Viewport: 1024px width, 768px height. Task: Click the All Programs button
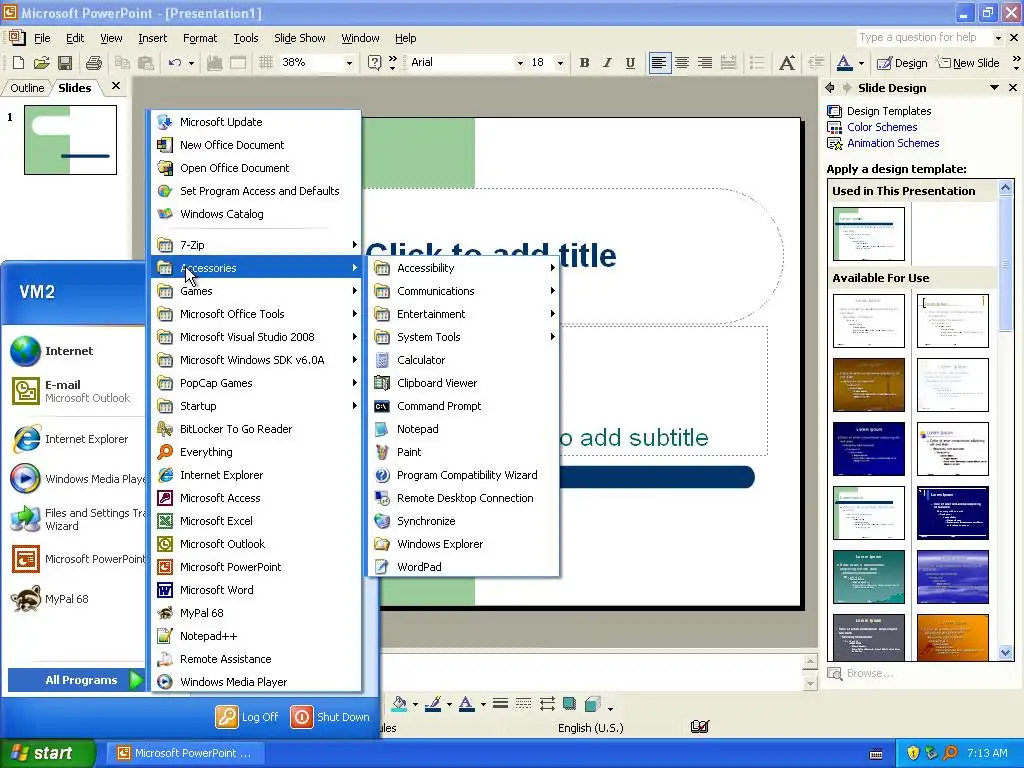[x=76, y=680]
